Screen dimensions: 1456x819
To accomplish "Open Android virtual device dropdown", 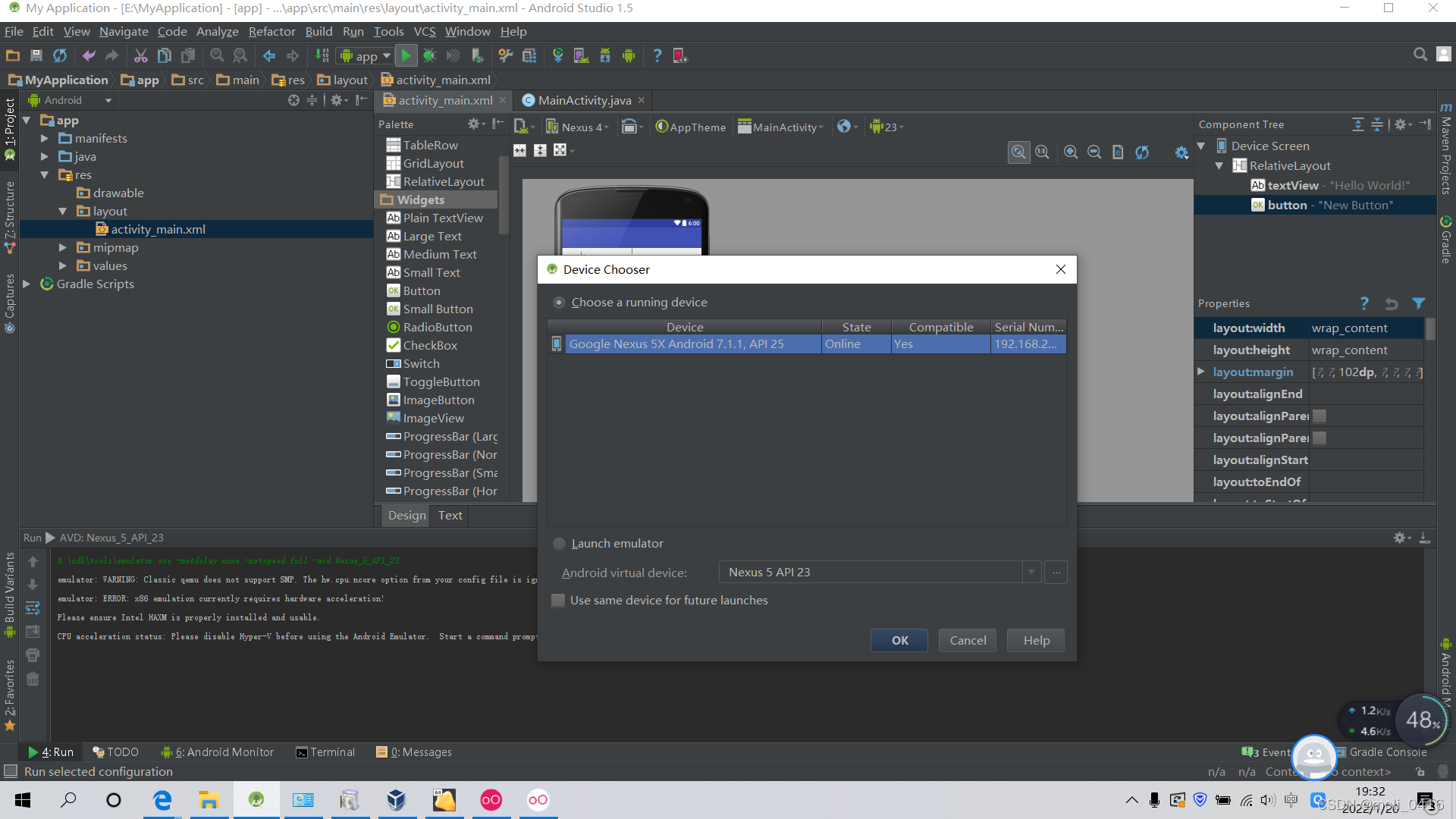I will pos(1031,573).
